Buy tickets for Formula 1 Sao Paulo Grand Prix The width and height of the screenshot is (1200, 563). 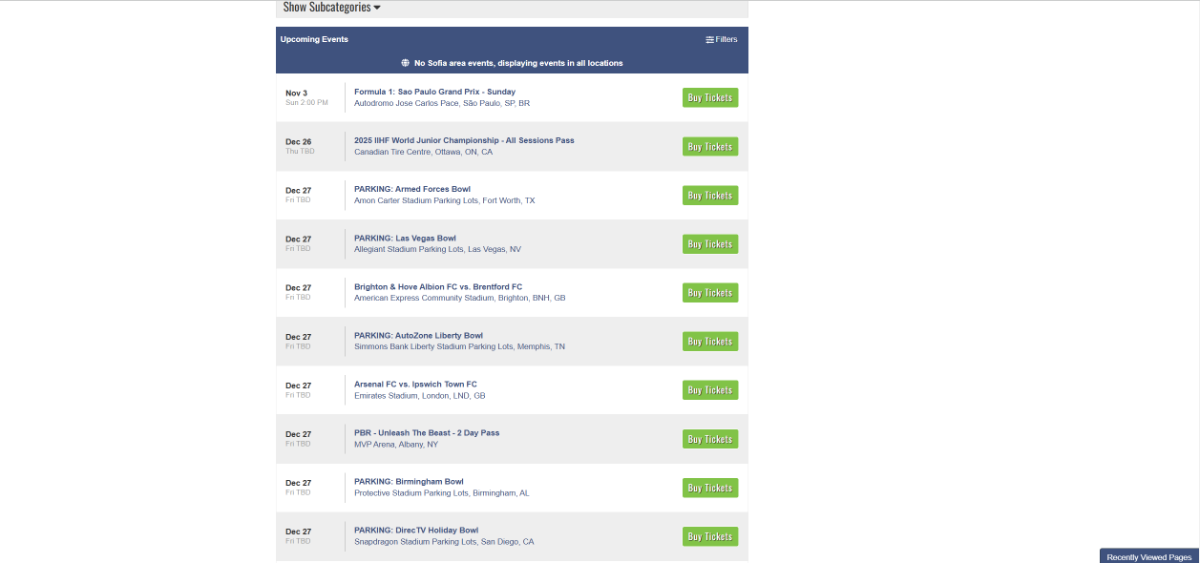[x=710, y=98]
